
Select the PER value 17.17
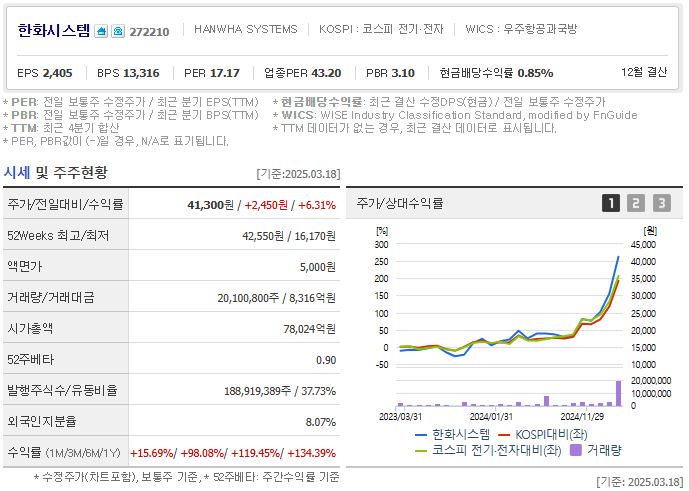[224, 73]
